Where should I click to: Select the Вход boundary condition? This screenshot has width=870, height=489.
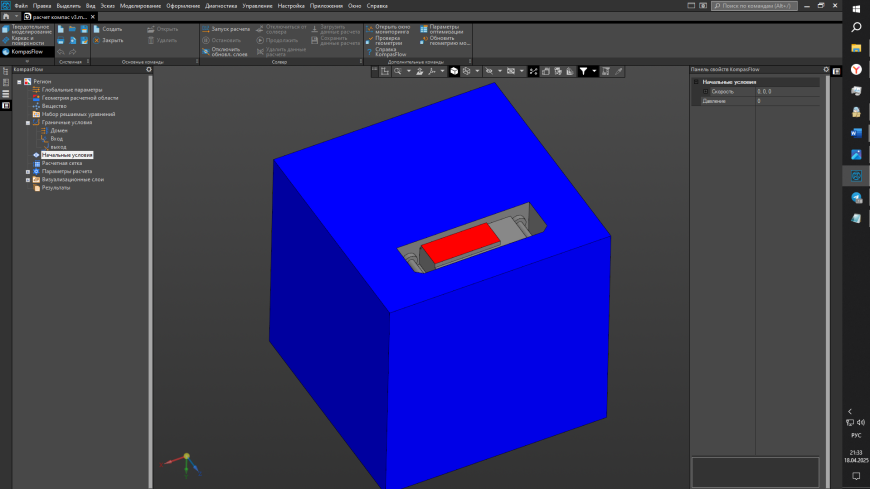(x=57, y=139)
